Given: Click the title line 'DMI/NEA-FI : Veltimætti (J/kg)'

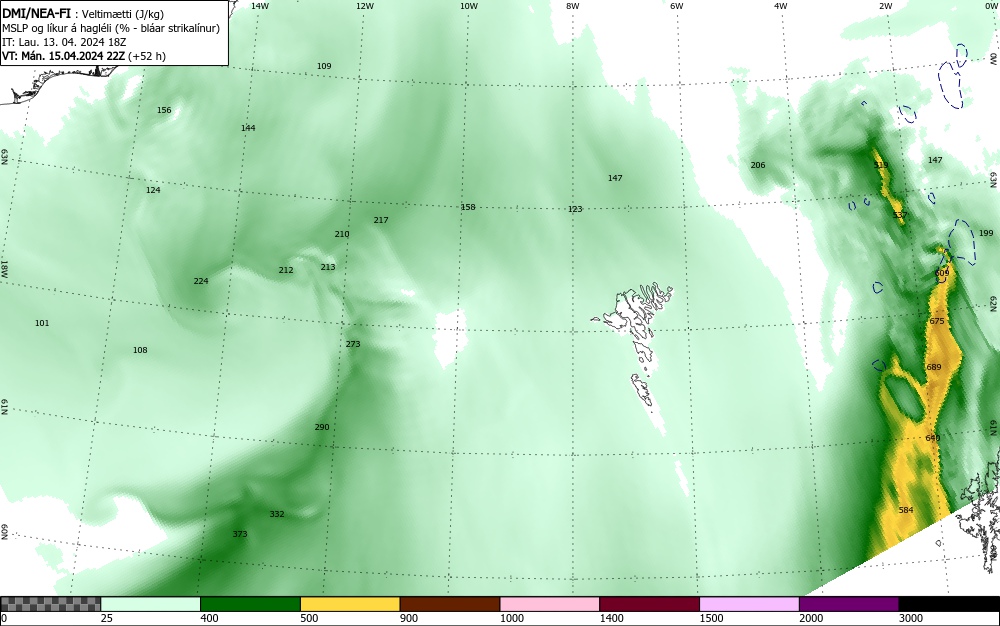Looking at the screenshot, I should point(83,14).
